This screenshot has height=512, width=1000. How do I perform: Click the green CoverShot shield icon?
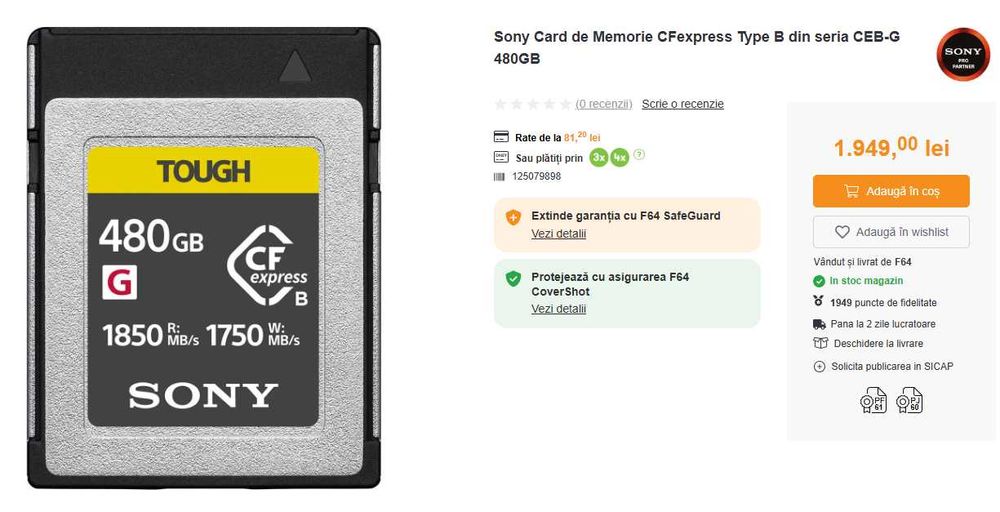[513, 278]
